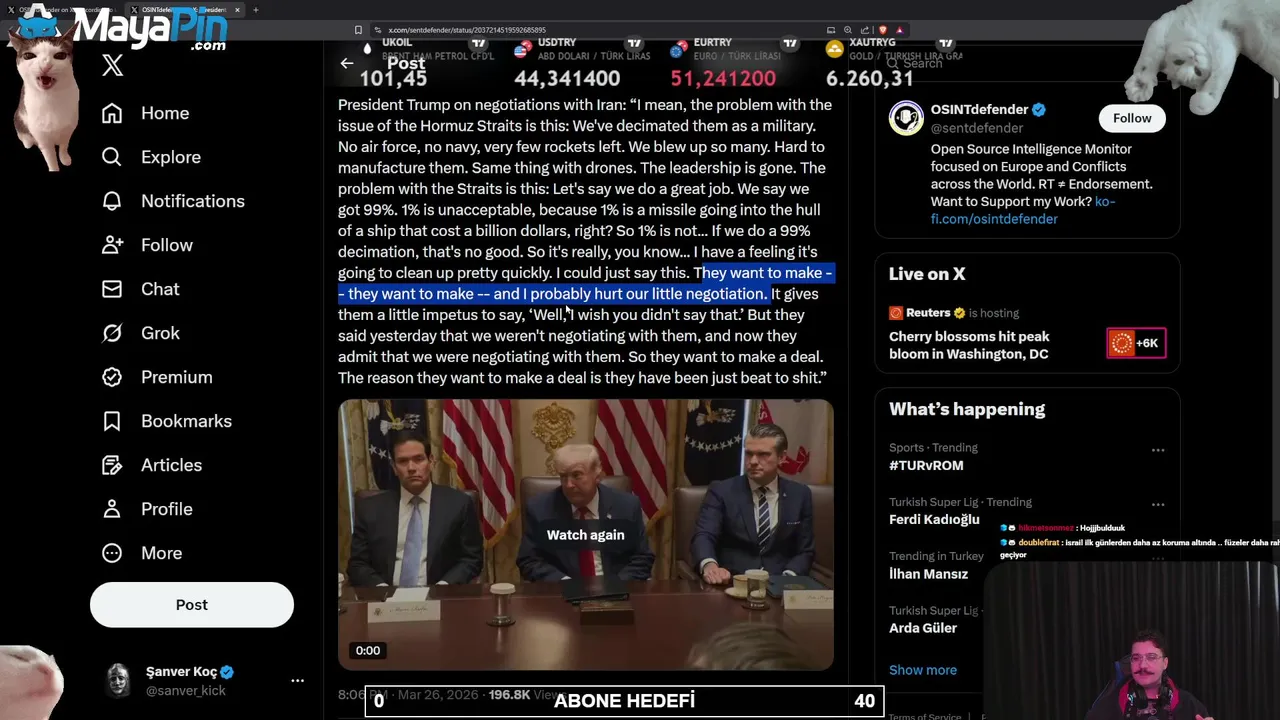Click the X logo in the sidebar
Image resolution: width=1280 pixels, height=720 pixels.
click(x=112, y=66)
